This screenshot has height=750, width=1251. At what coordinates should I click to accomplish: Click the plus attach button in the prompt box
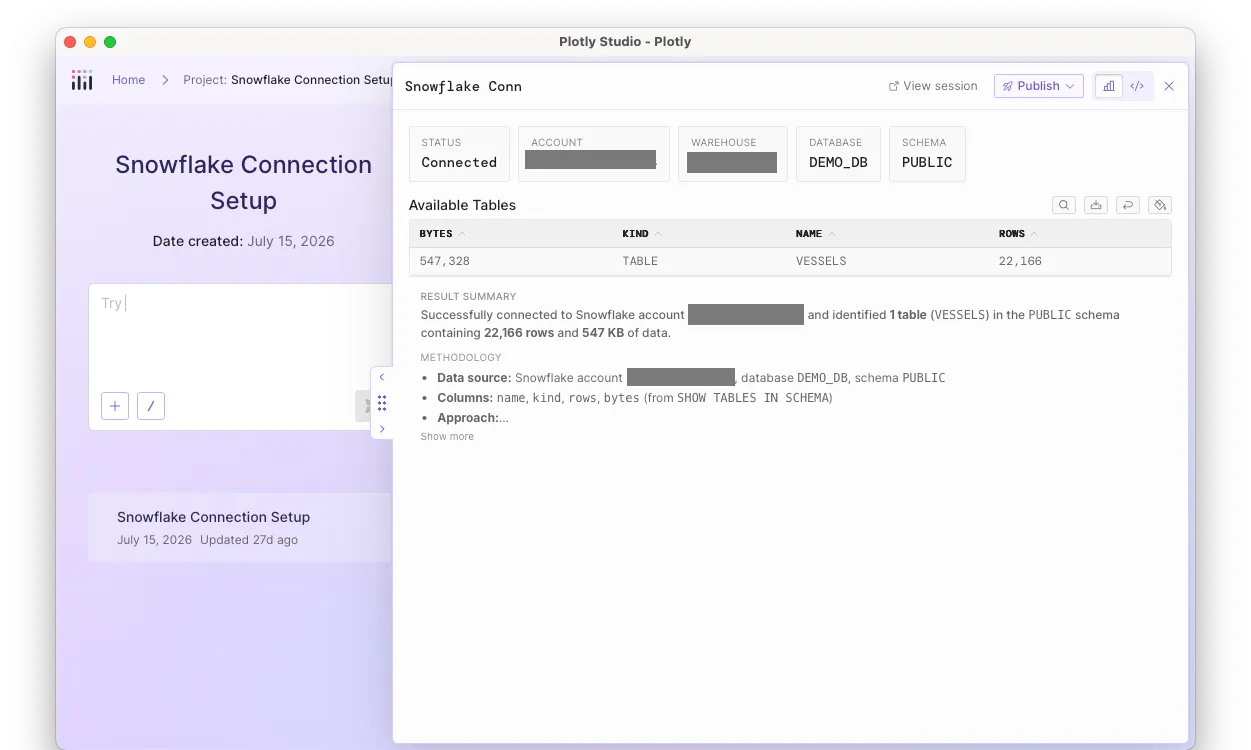pyautogui.click(x=115, y=406)
